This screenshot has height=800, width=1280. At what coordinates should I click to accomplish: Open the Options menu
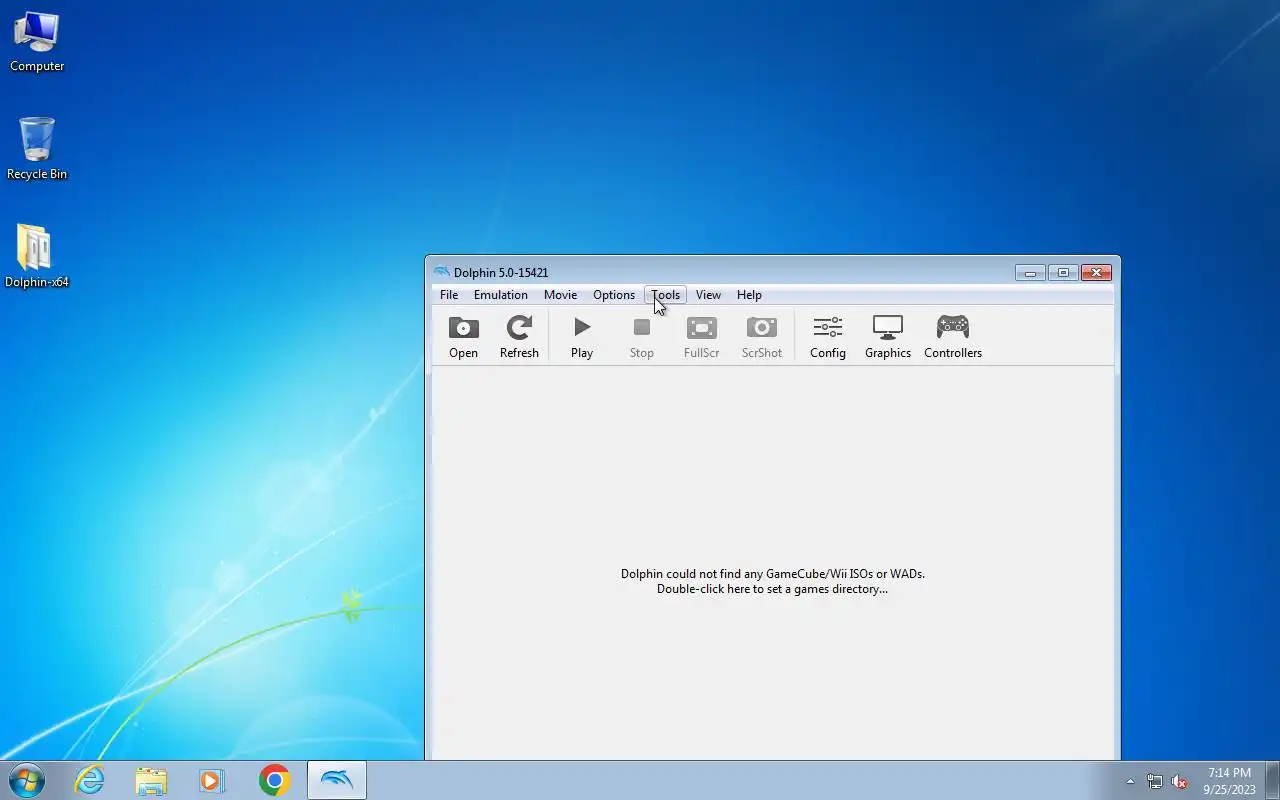click(614, 295)
